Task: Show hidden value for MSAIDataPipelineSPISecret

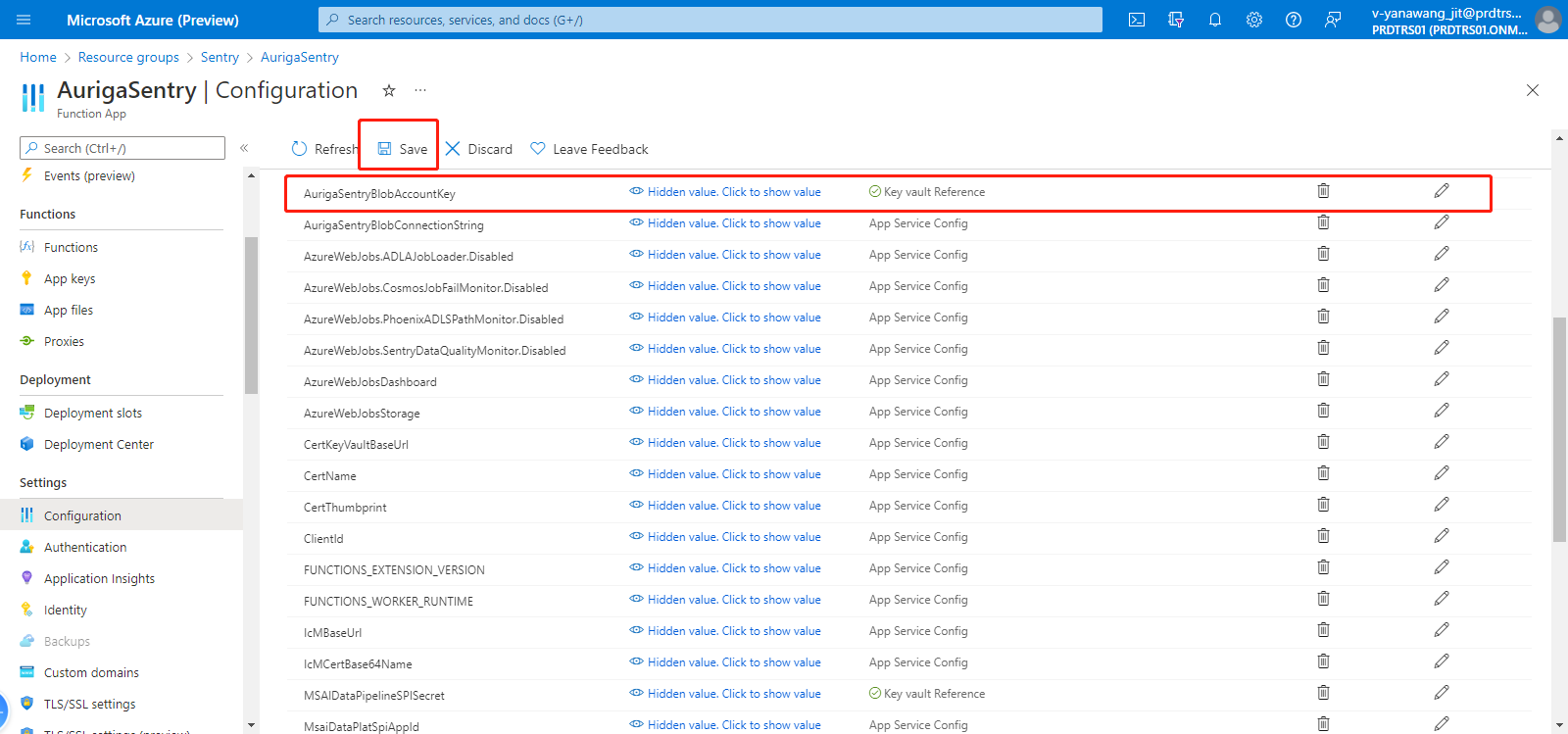Action: (x=725, y=694)
